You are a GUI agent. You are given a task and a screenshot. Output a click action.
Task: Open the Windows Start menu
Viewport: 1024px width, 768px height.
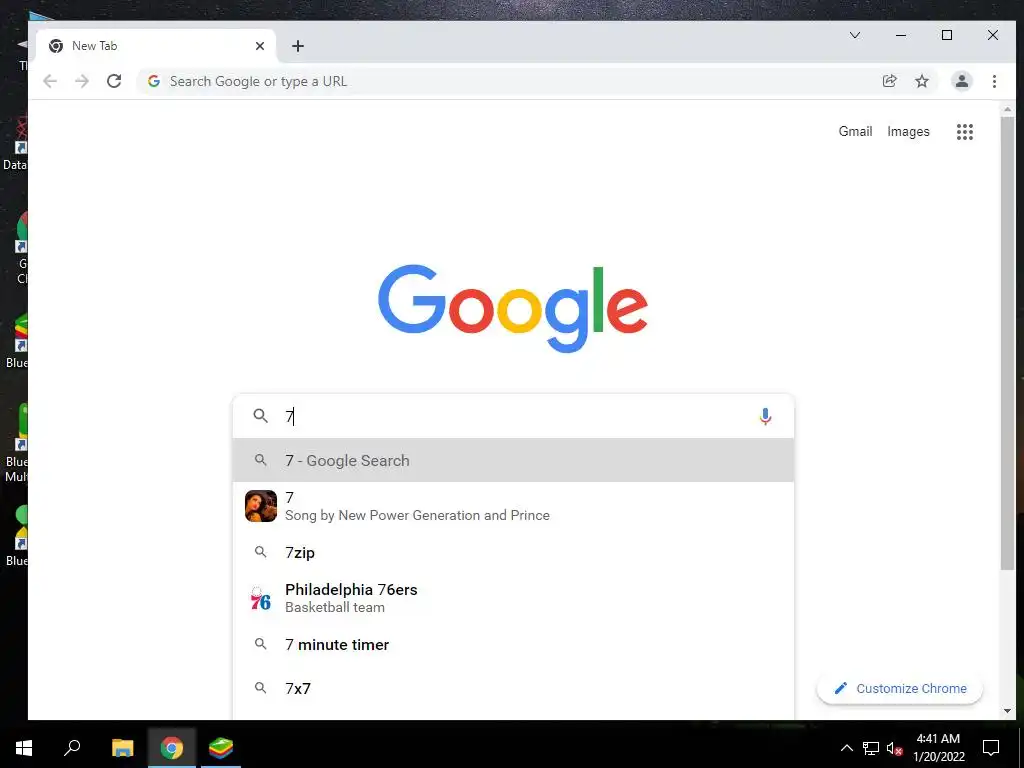24,748
